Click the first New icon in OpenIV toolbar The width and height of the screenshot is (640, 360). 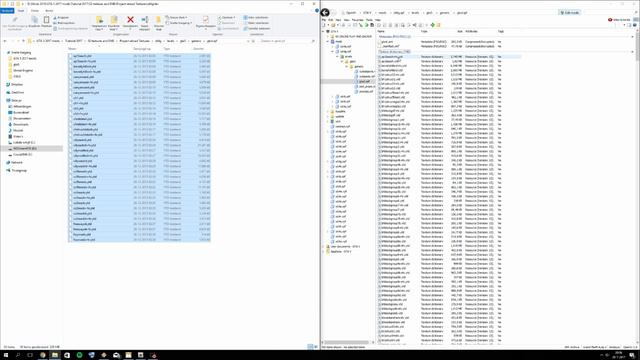pos(324,25)
